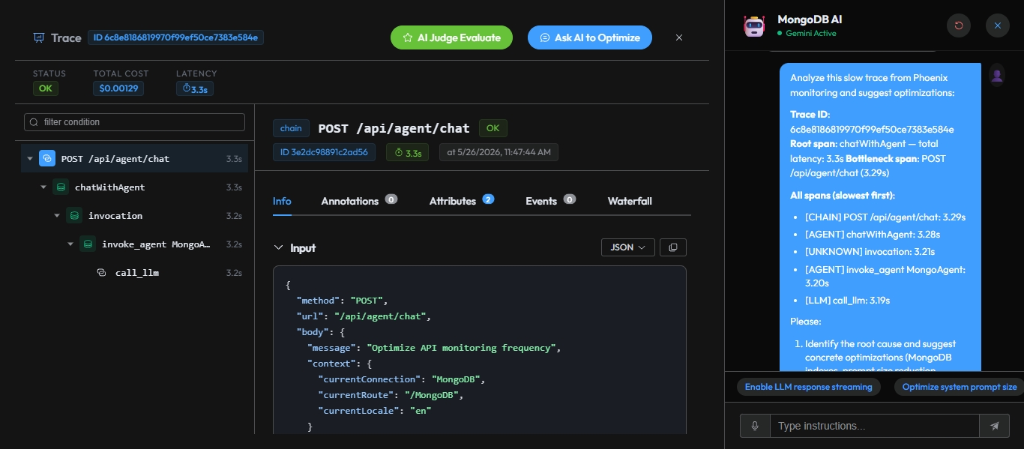This screenshot has width=1024, height=449.
Task: Collapse the invocation tree node
Action: tap(57, 215)
